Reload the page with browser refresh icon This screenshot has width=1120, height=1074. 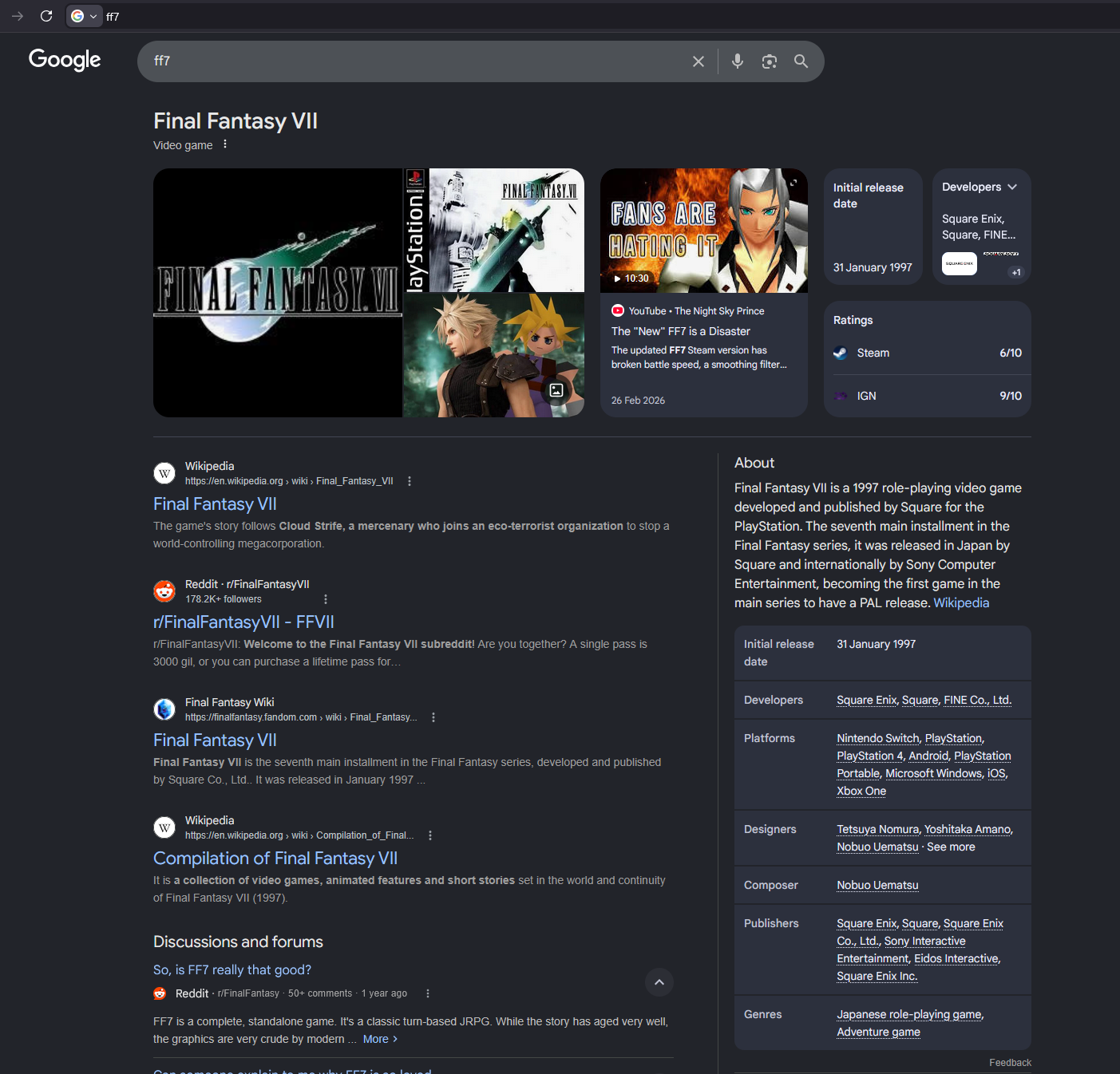46,16
